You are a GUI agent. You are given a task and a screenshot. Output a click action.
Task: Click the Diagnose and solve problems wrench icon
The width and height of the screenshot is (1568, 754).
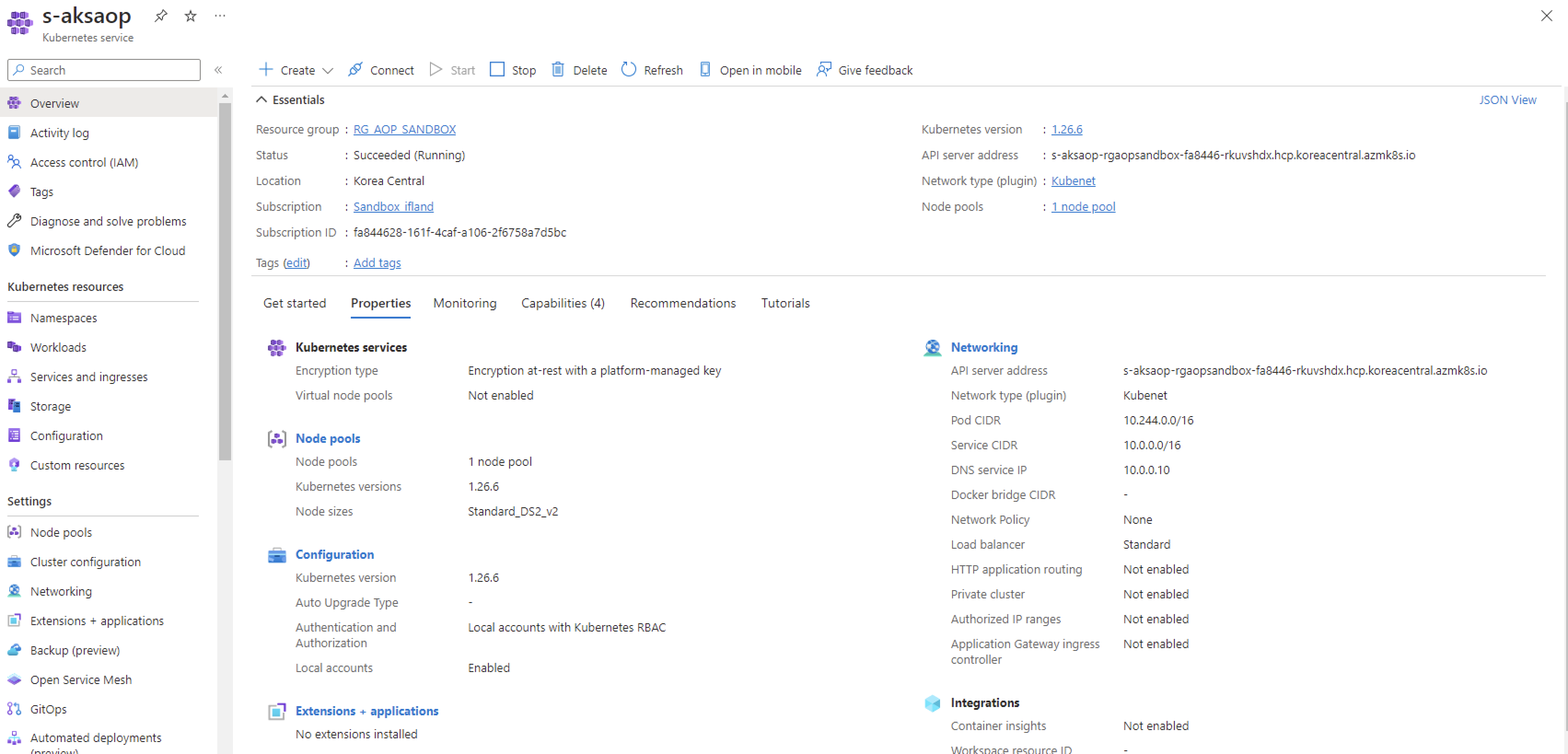tap(14, 220)
